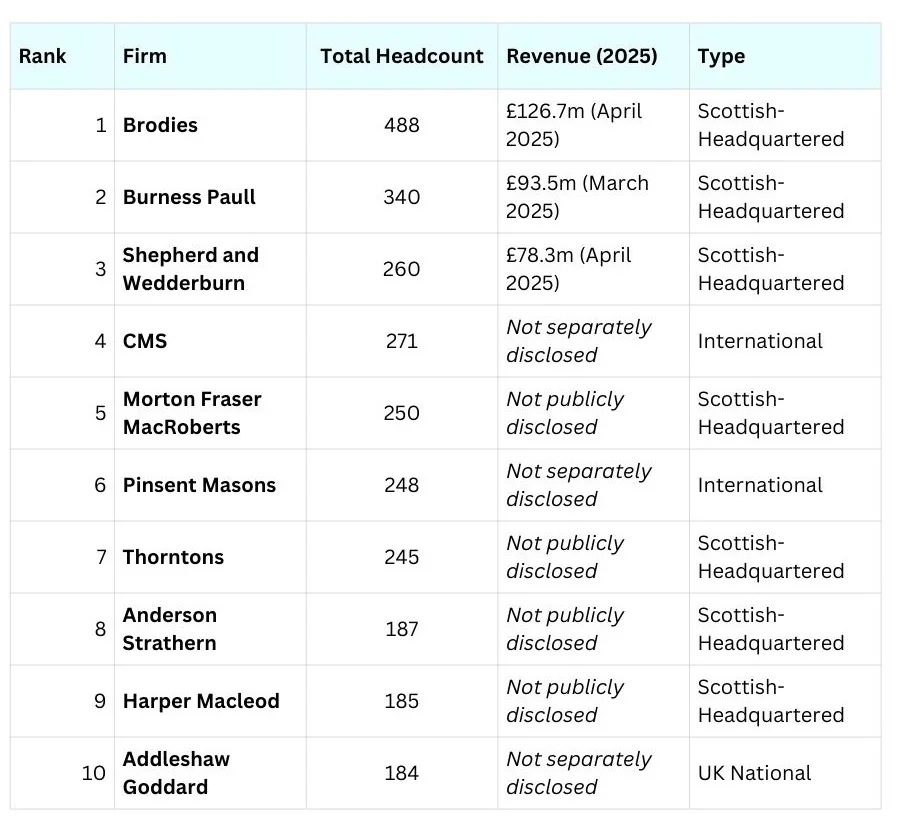Screen dimensions: 902x820
Task: Click the Firm column header
Action: click(145, 56)
